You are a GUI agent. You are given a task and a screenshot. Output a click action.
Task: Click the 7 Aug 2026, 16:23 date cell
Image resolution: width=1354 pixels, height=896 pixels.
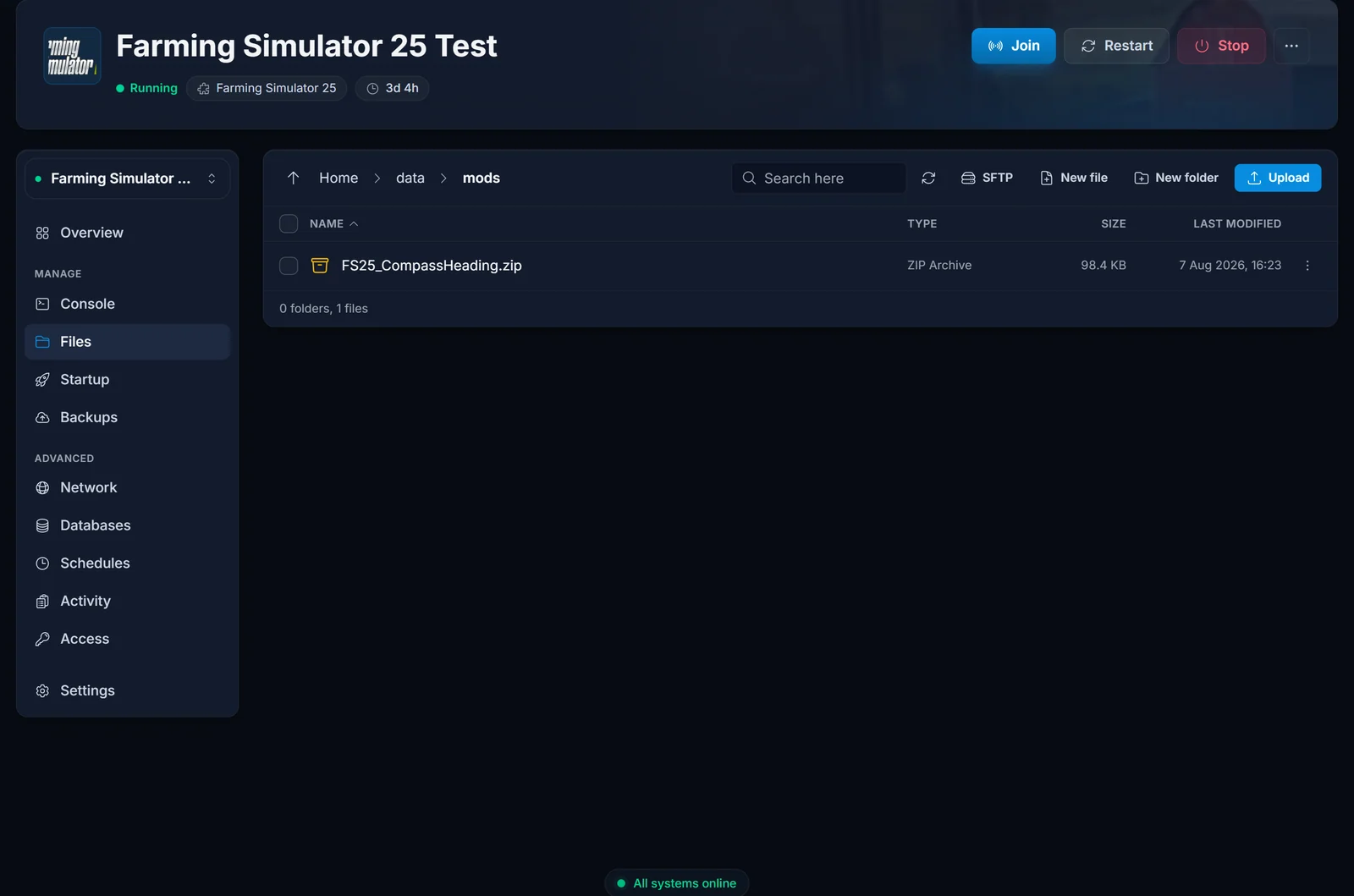click(1230, 266)
